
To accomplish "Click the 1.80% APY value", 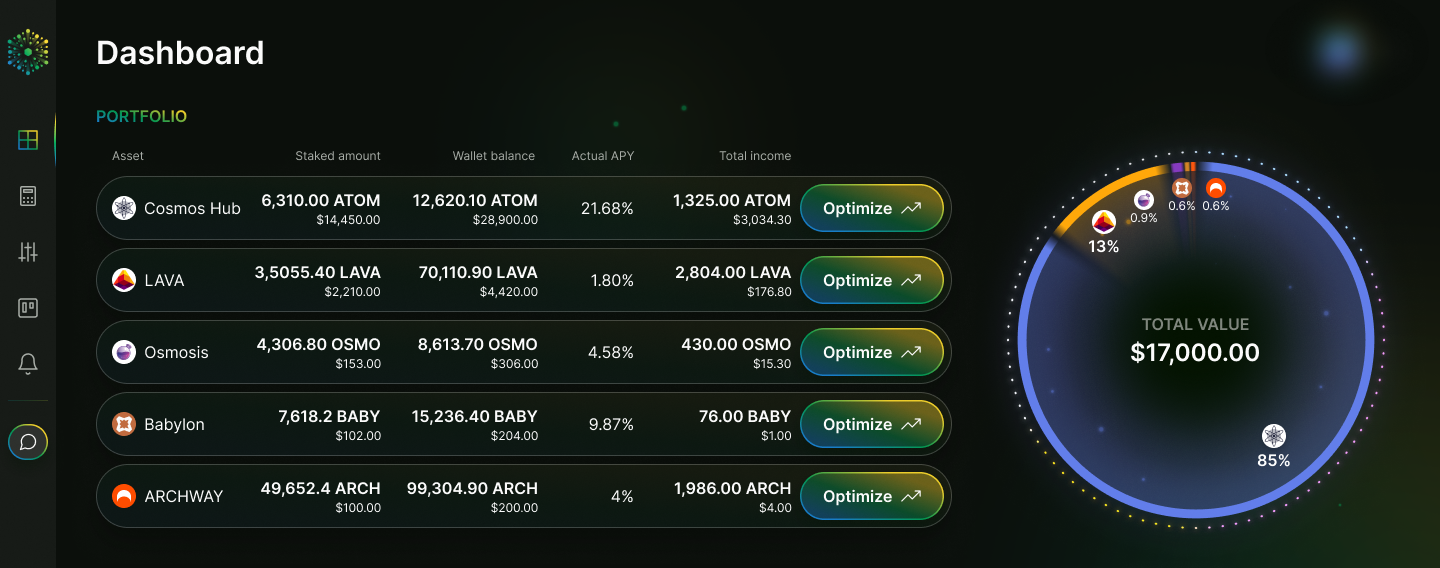I will 612,281.
